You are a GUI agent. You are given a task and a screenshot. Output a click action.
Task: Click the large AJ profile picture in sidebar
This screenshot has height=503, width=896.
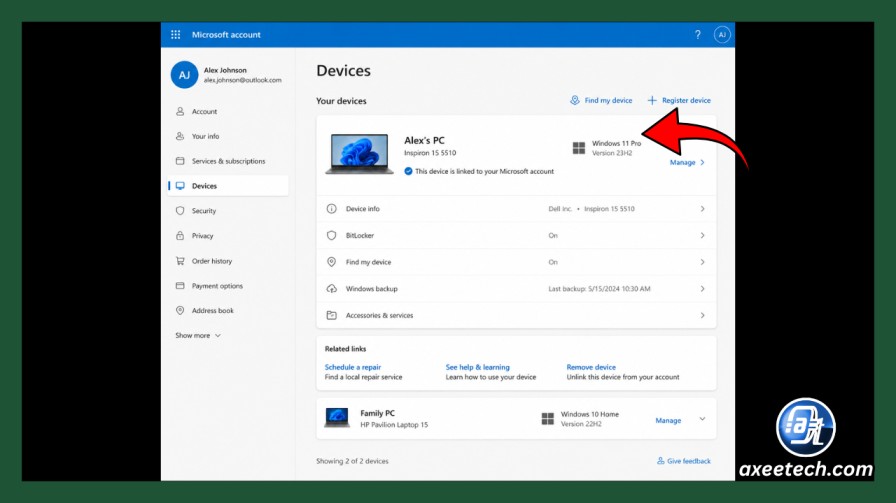point(184,75)
